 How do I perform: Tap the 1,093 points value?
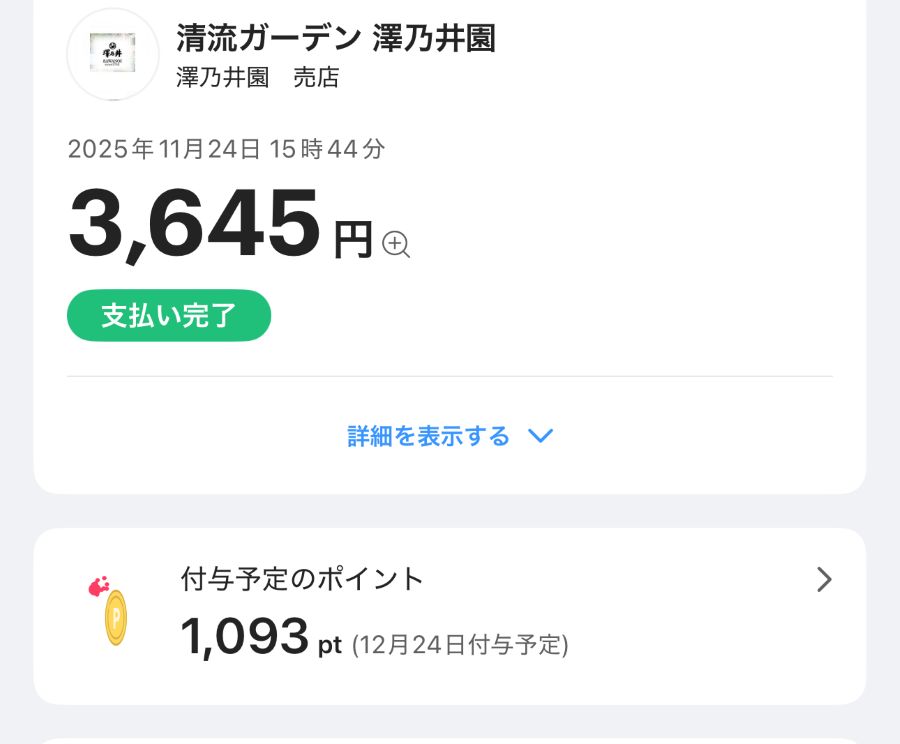244,637
